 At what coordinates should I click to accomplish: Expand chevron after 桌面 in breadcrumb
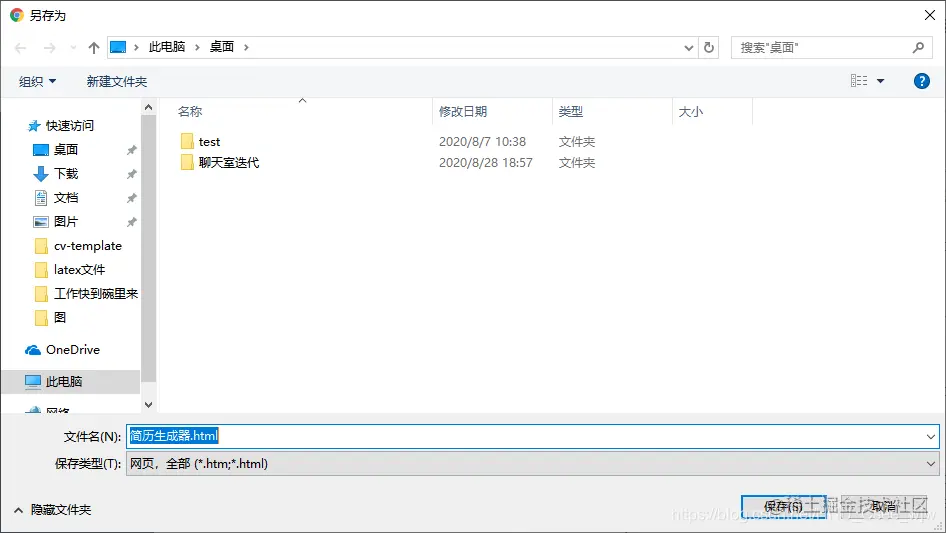click(246, 47)
